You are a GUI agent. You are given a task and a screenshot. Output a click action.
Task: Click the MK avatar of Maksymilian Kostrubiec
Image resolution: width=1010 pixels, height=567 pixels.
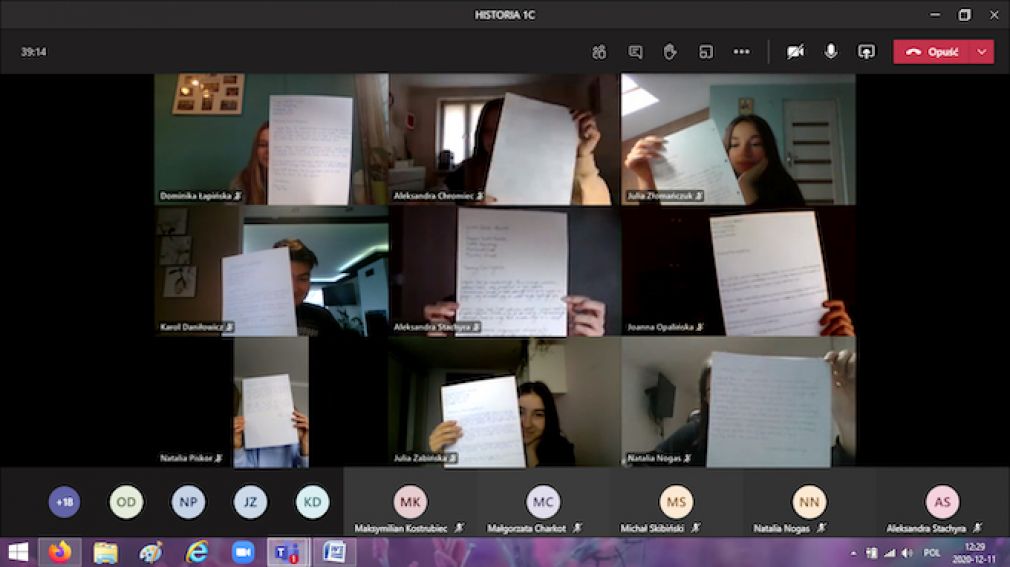click(x=410, y=501)
